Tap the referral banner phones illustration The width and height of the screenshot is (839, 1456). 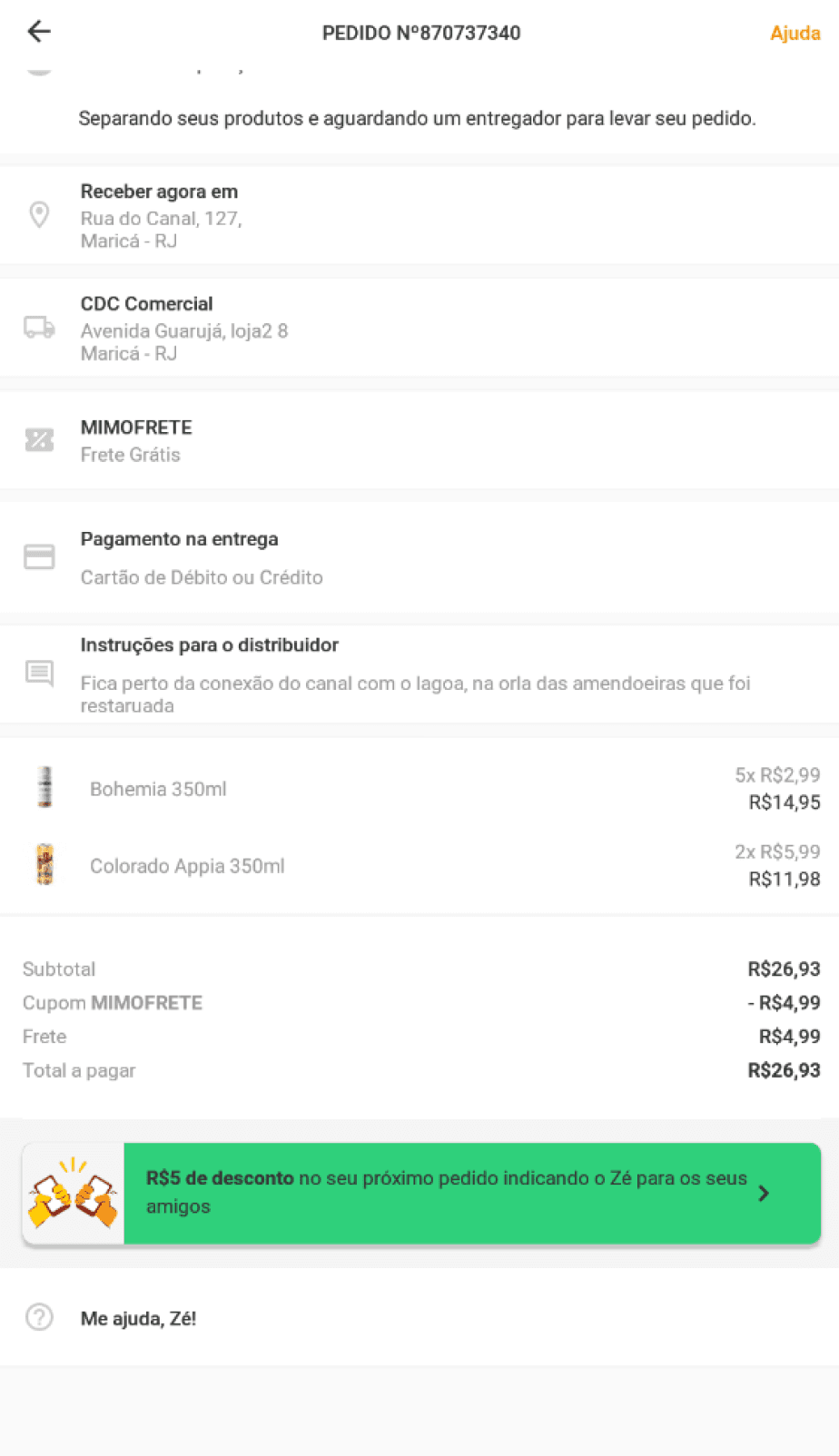(74, 1193)
